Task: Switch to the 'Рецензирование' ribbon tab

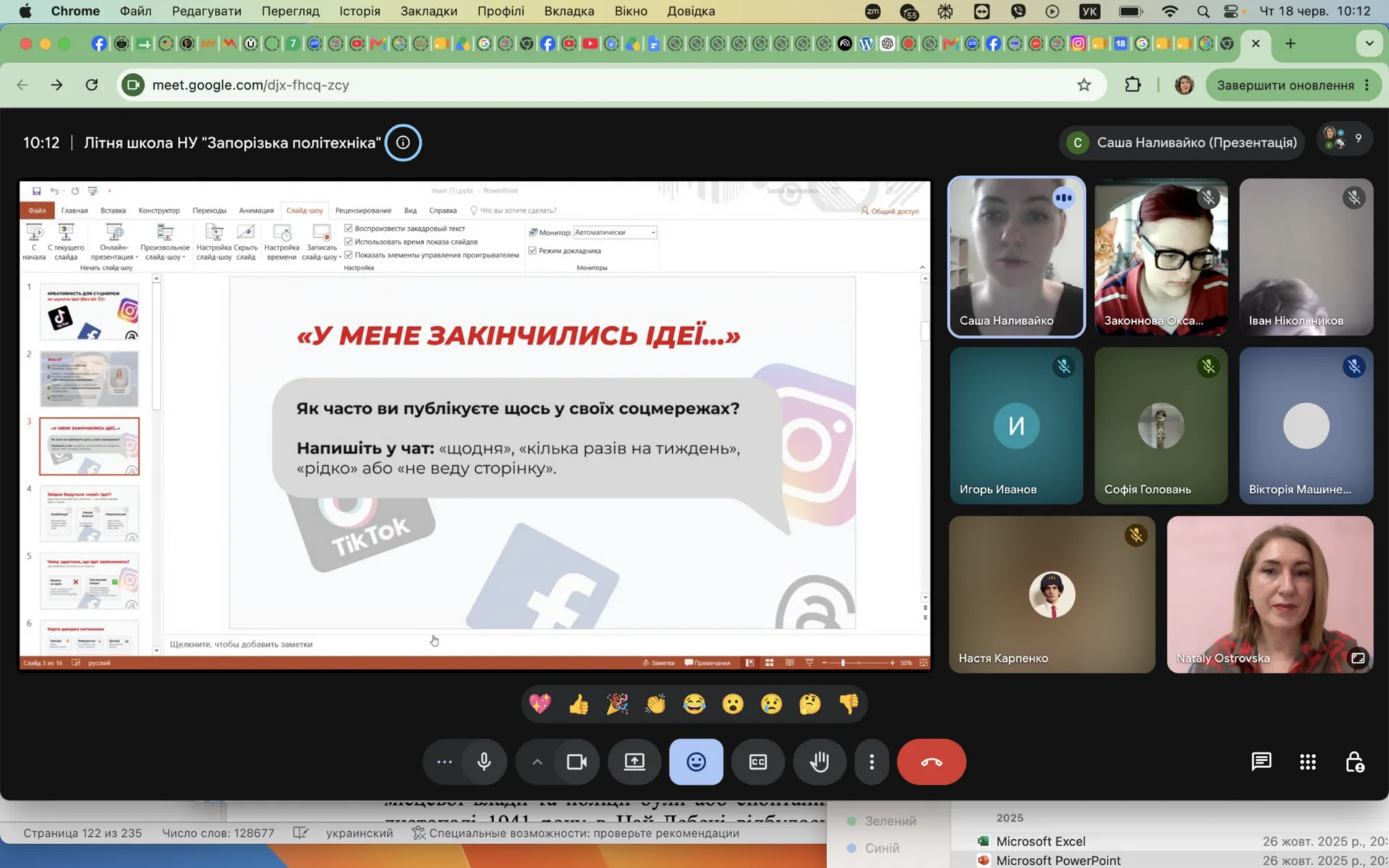Action: pyautogui.click(x=363, y=210)
